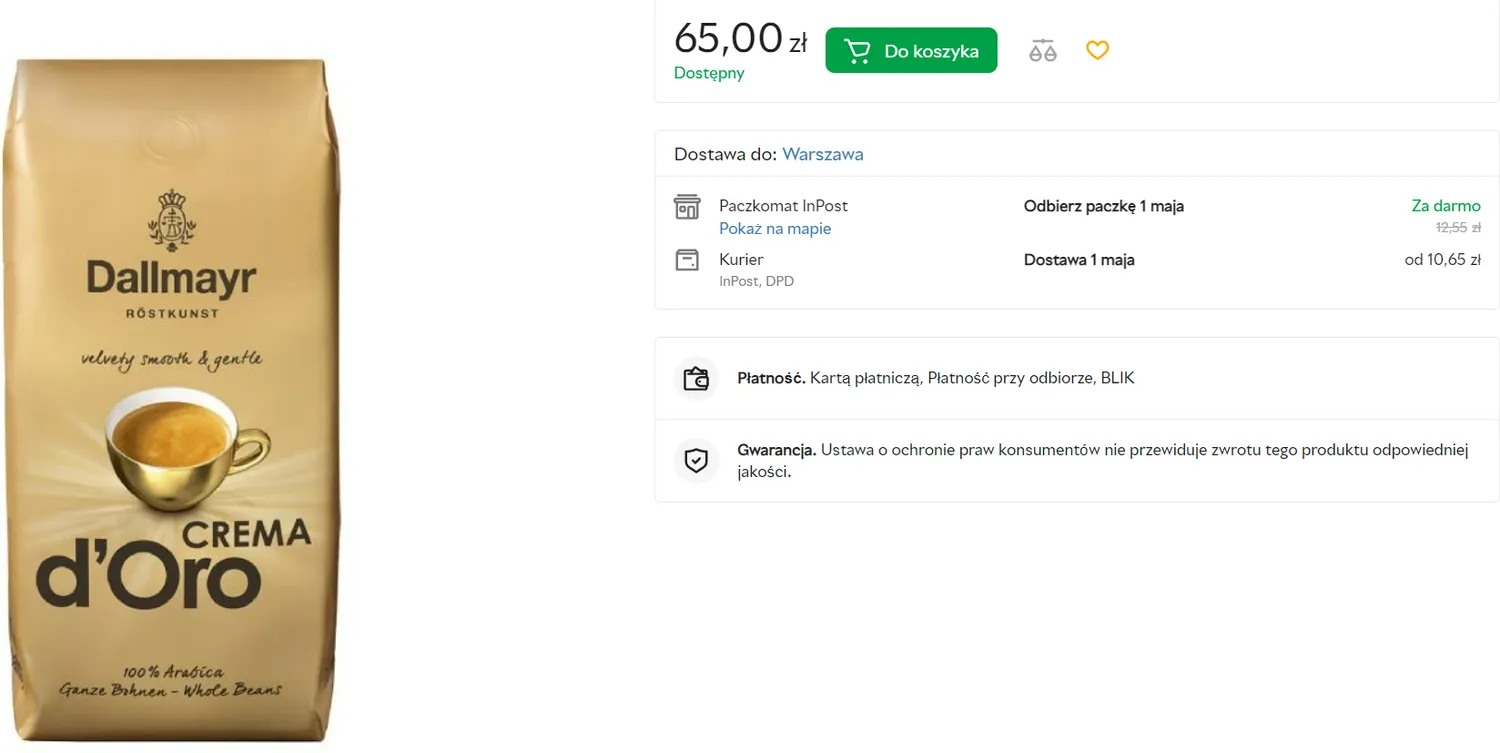Add the coffee to cart with Do koszyka
Viewport: 1500px width, 753px height.
pos(911,50)
